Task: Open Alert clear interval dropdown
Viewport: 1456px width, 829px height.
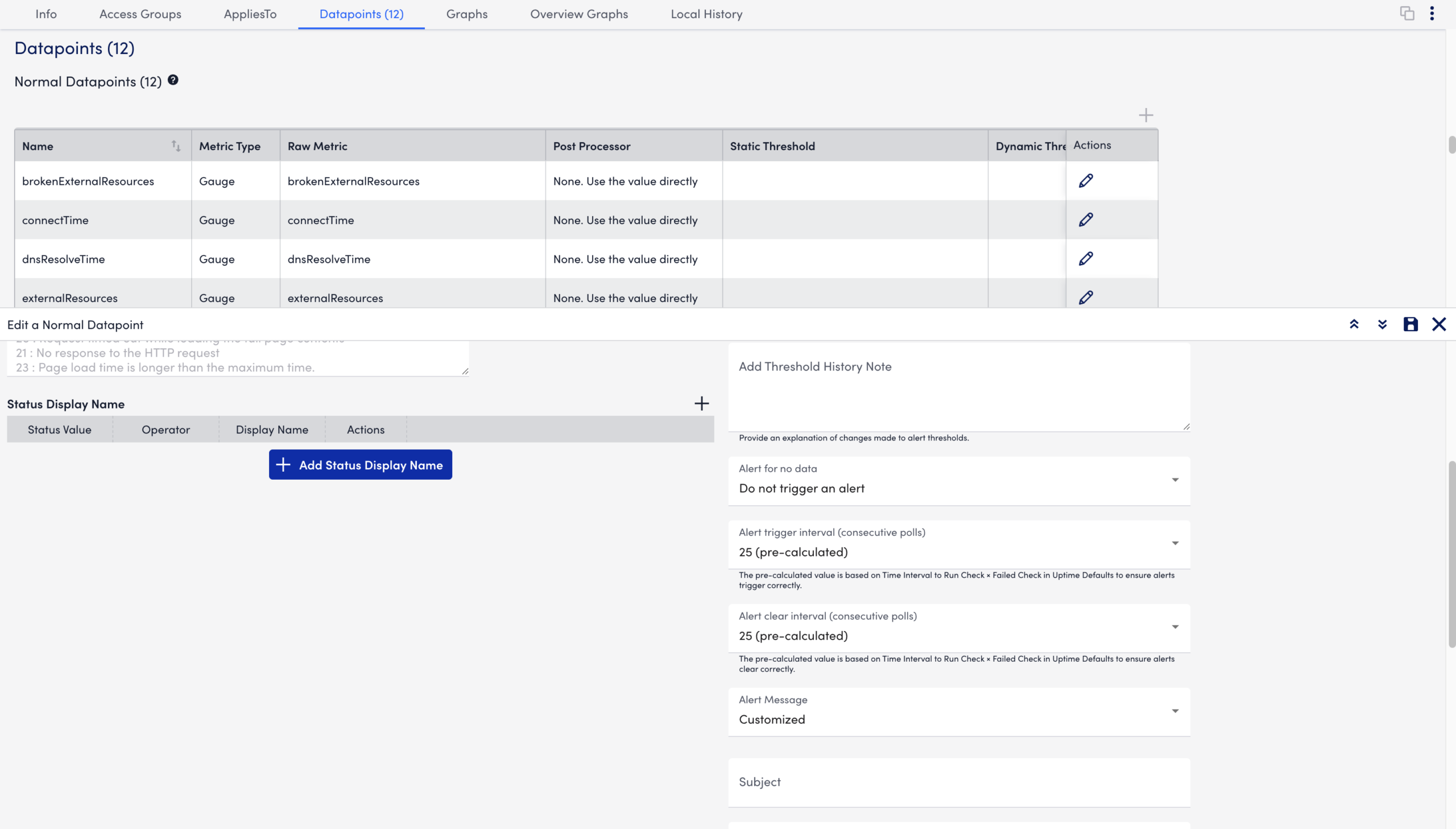Action: (959, 628)
